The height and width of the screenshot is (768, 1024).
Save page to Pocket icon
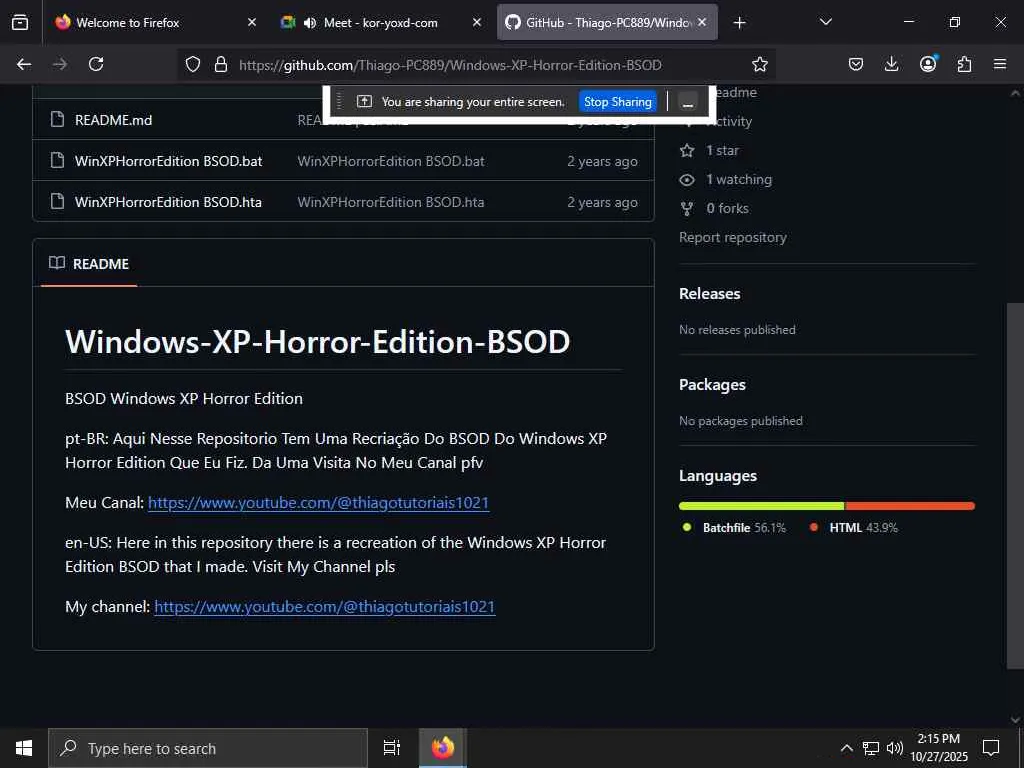point(856,64)
